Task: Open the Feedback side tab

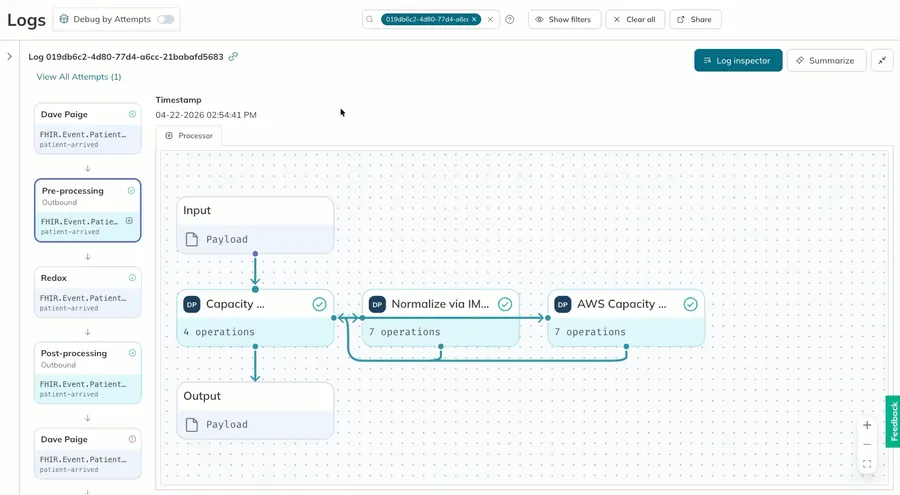Action: pyautogui.click(x=893, y=421)
